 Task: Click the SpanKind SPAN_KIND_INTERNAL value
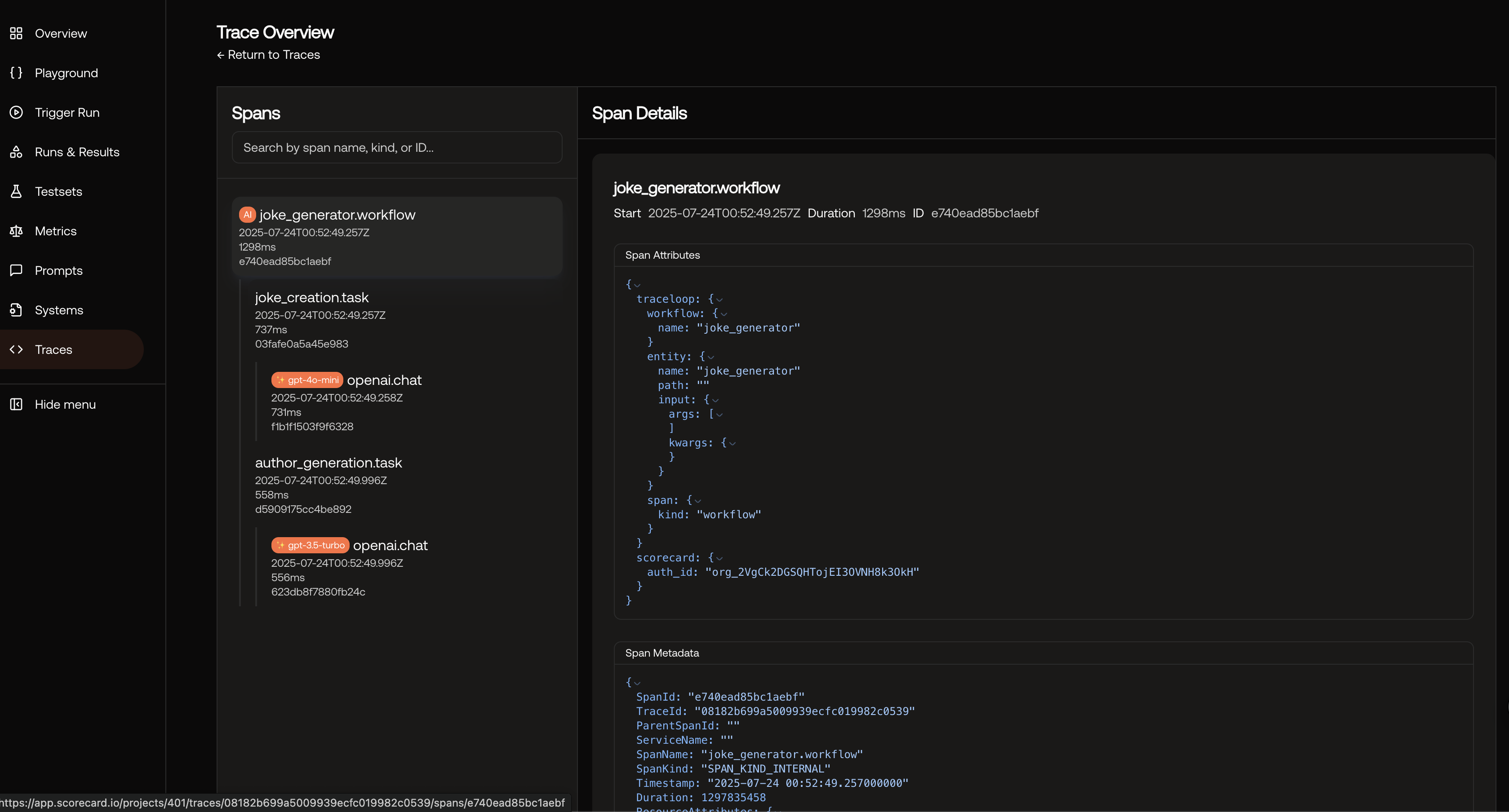[766, 769]
